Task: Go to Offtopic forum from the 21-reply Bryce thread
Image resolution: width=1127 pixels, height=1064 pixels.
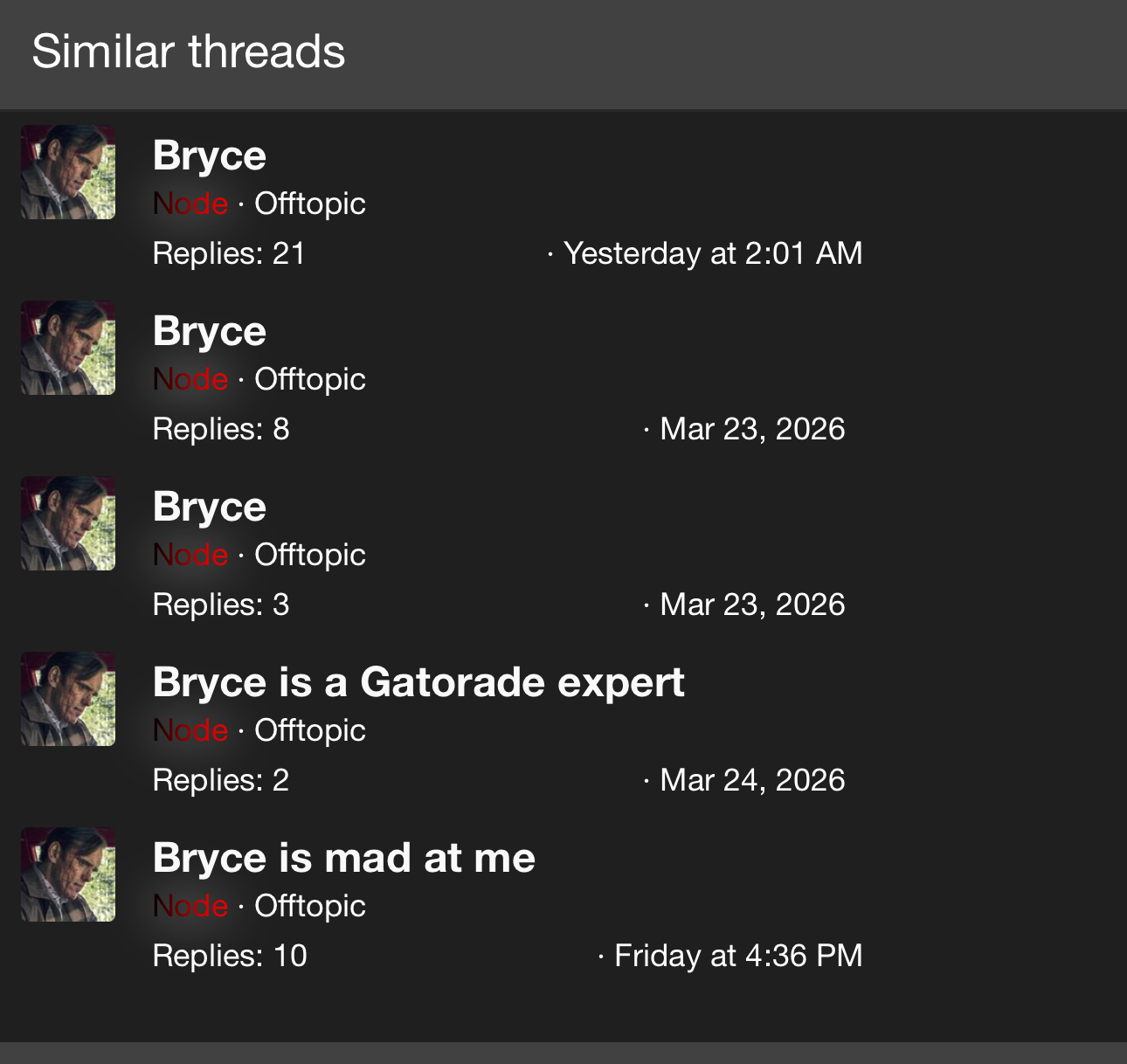Action: 310,204
